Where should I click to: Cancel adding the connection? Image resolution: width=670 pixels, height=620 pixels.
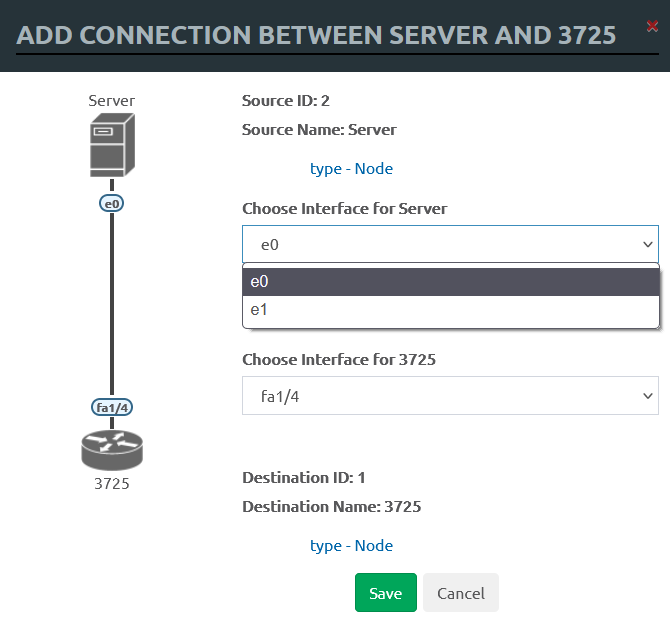[x=460, y=593]
